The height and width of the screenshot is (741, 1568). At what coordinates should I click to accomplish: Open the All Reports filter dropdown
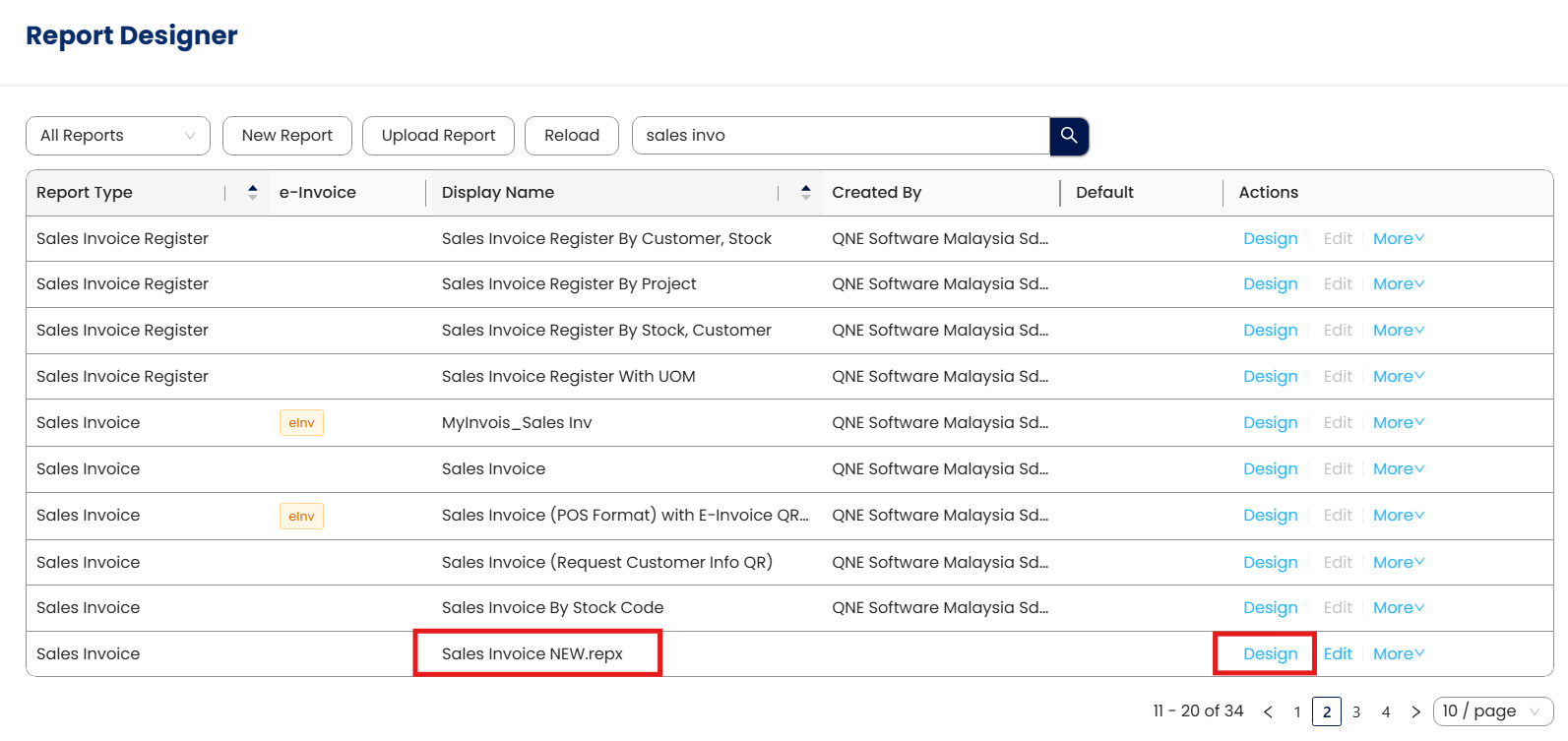tap(118, 136)
